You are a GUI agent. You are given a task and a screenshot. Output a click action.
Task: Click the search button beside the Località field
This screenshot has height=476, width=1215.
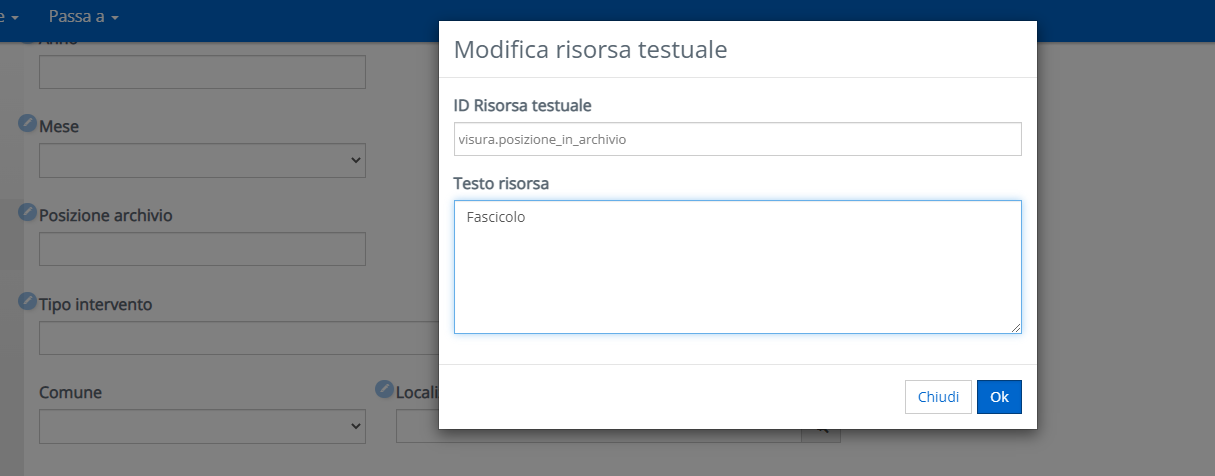(x=822, y=427)
